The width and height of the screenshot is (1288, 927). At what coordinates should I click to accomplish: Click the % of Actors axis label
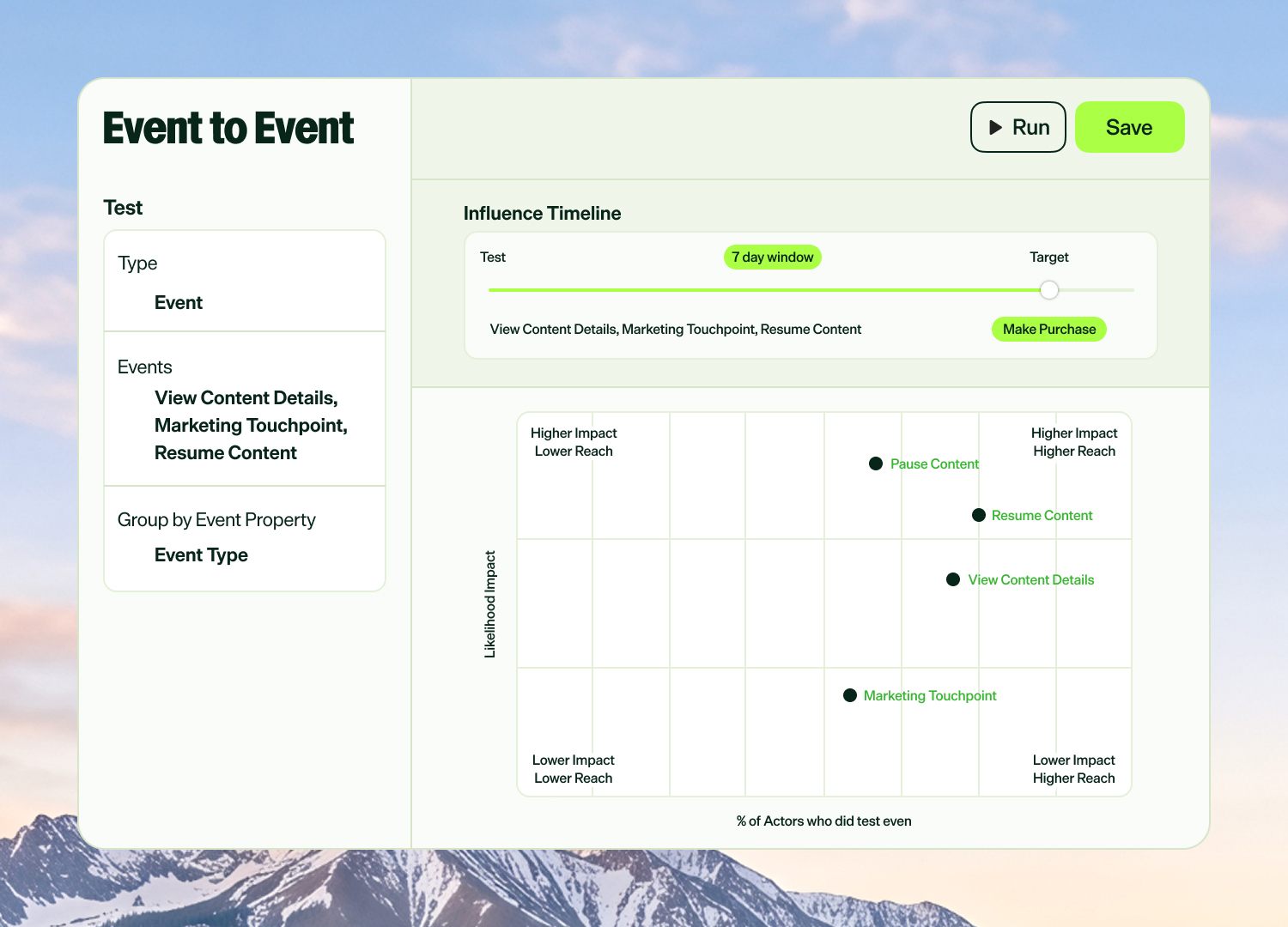coord(824,821)
